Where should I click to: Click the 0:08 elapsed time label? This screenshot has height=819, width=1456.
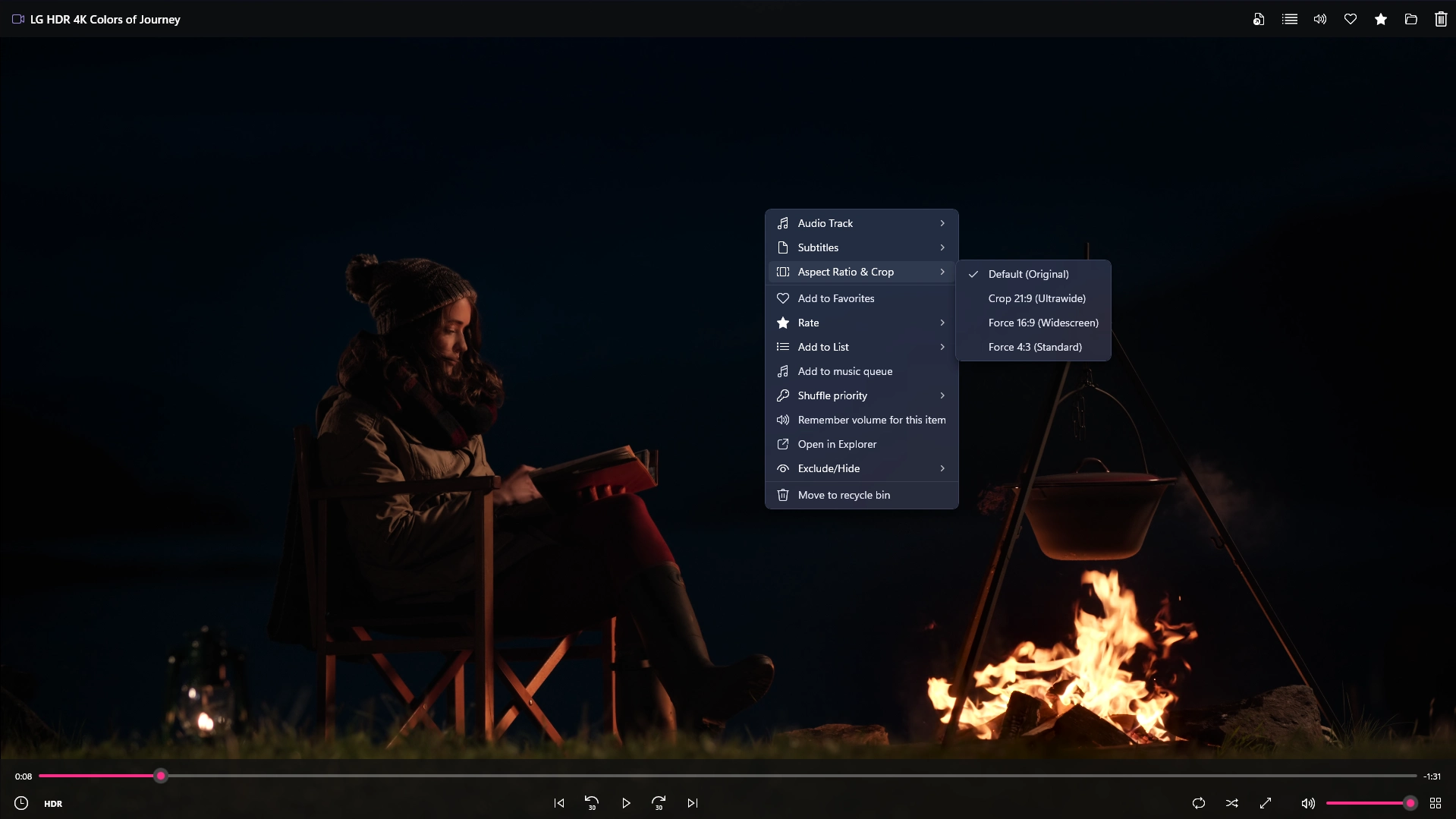coord(24,776)
